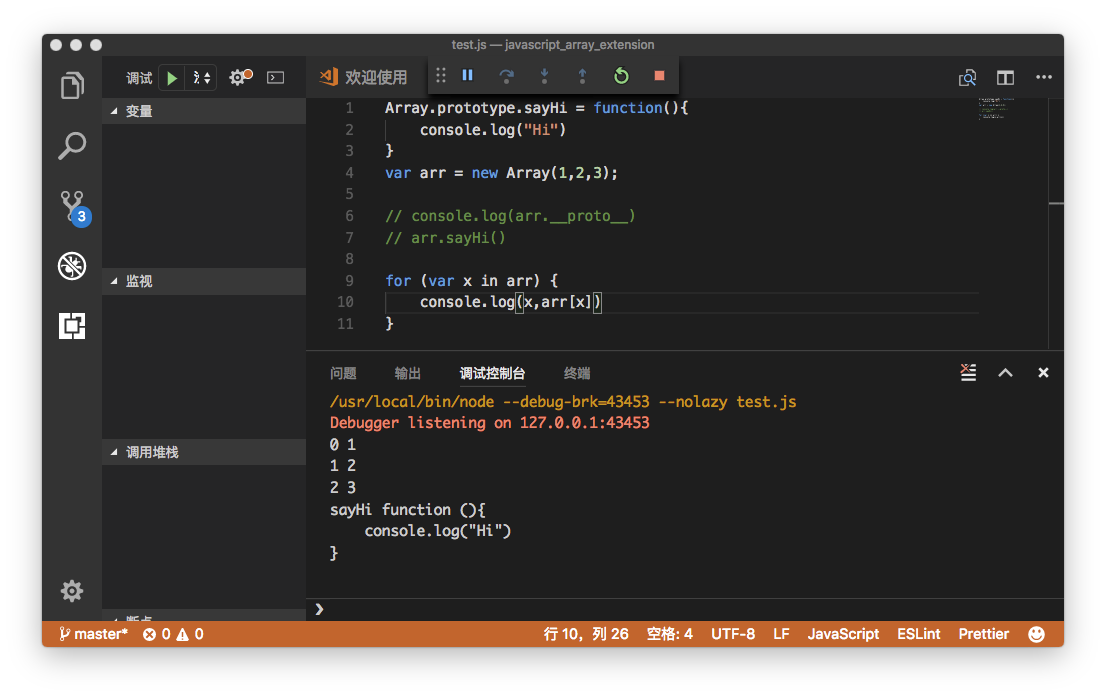This screenshot has height=697, width=1106.
Task: Switch to the 问题 panel tab
Action: pyautogui.click(x=344, y=373)
